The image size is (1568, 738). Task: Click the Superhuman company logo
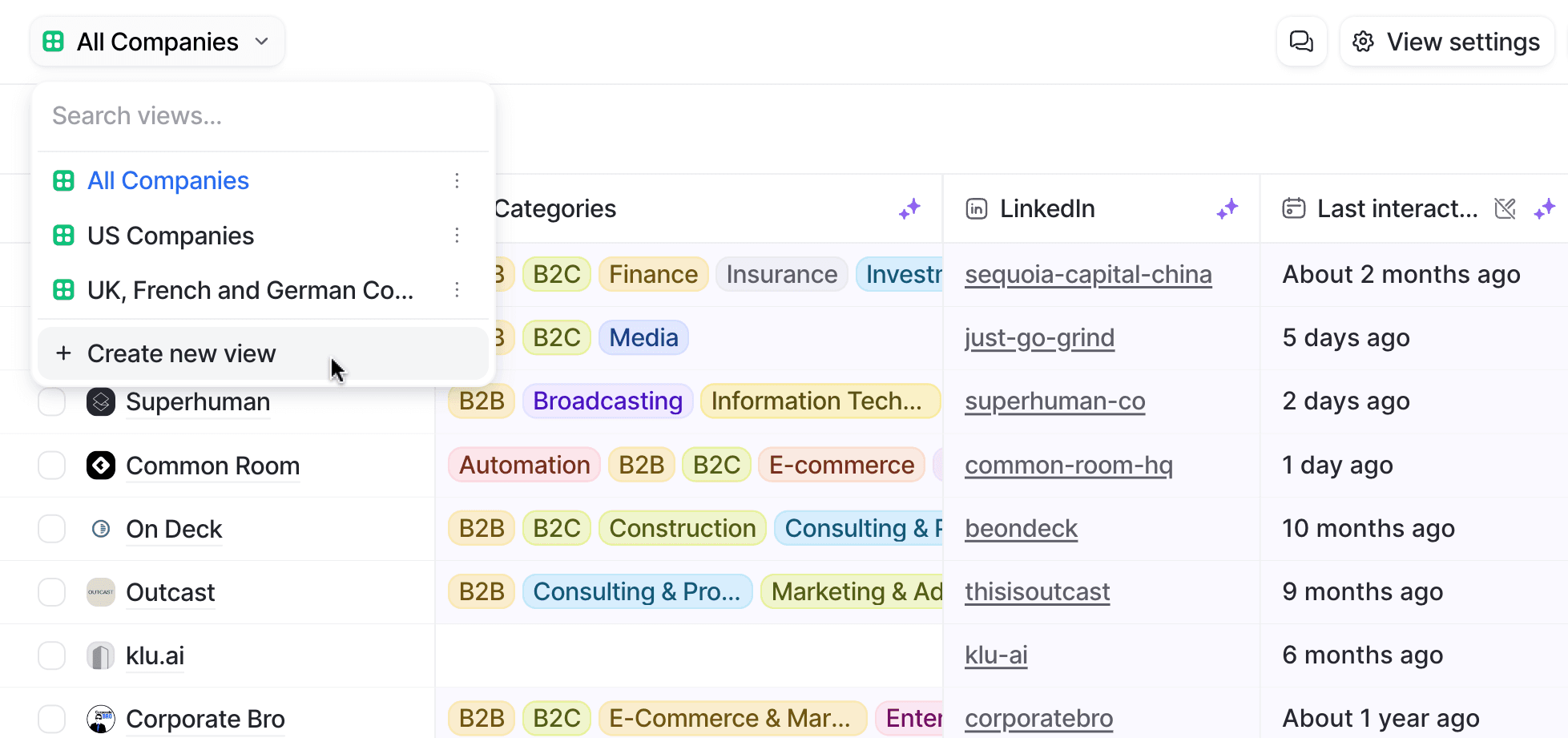pyautogui.click(x=101, y=401)
